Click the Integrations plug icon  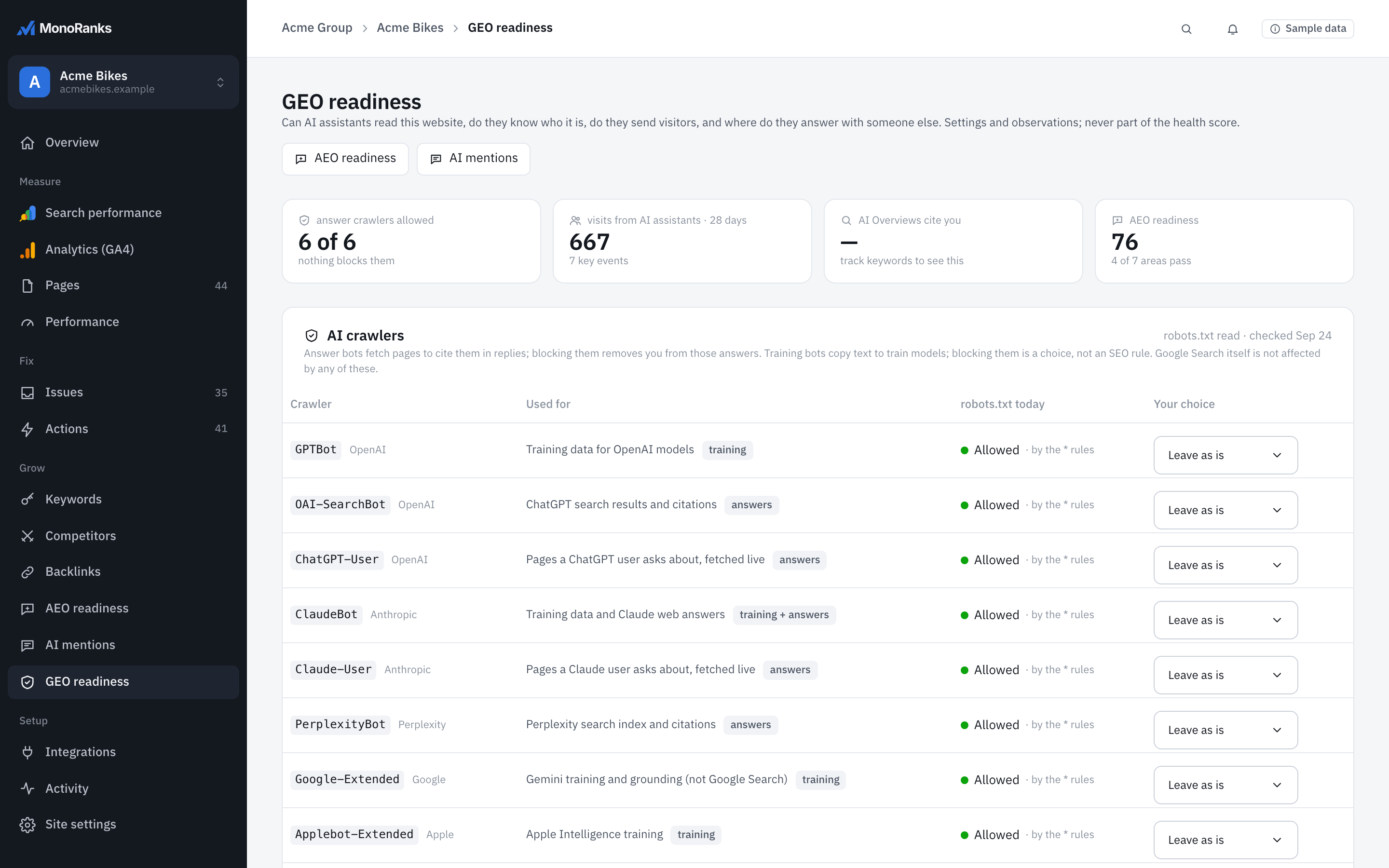tap(27, 753)
